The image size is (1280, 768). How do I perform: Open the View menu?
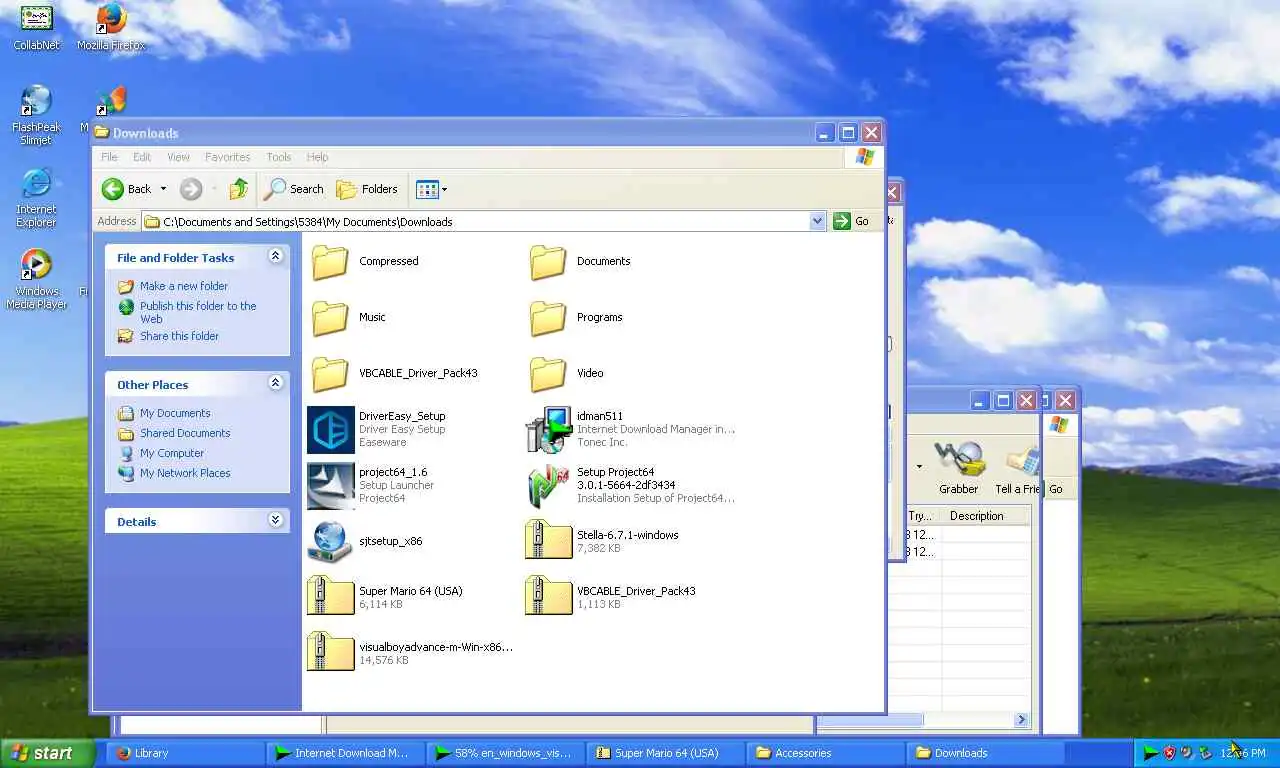[x=178, y=157]
